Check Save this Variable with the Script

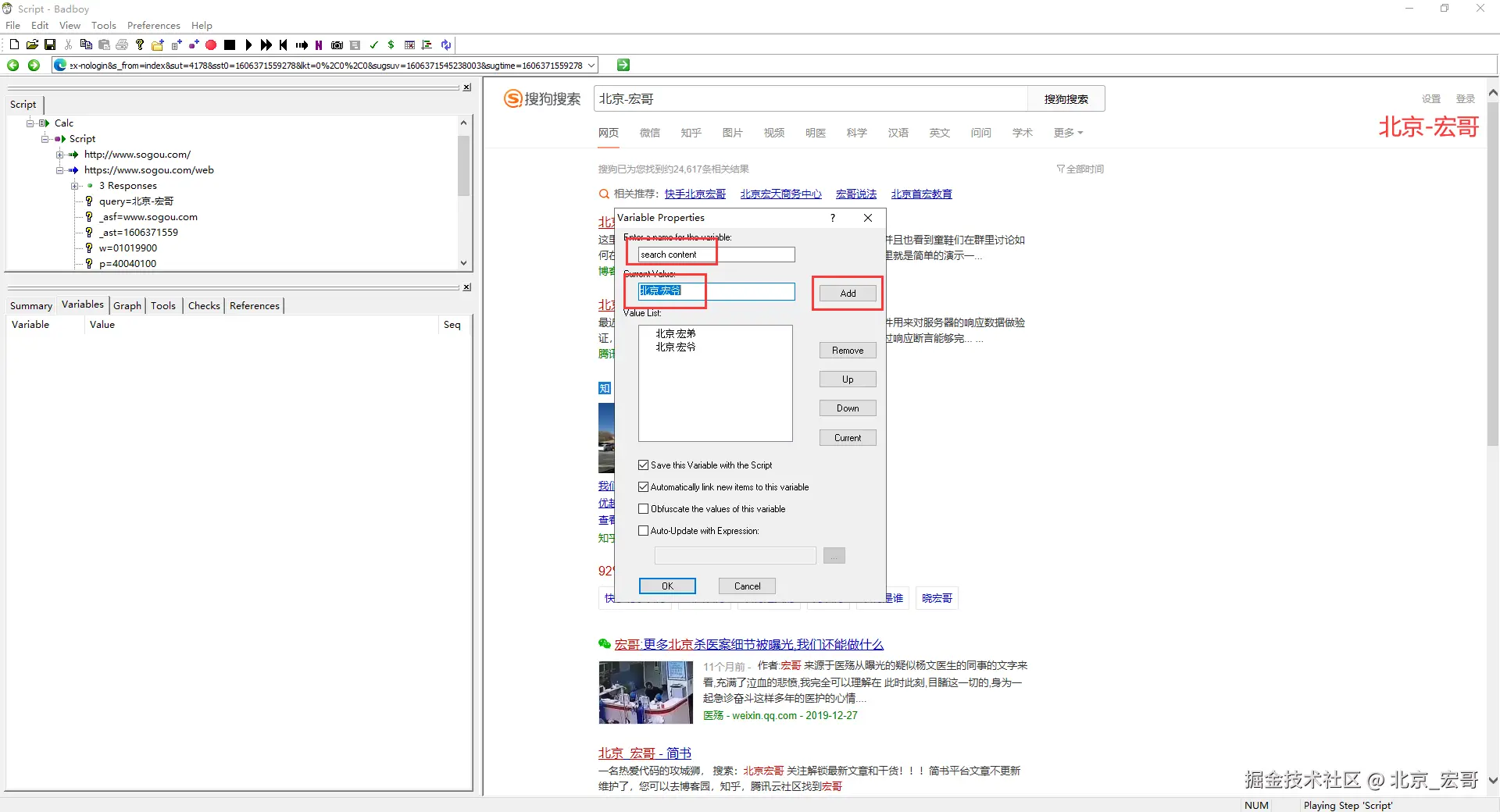pyautogui.click(x=644, y=465)
